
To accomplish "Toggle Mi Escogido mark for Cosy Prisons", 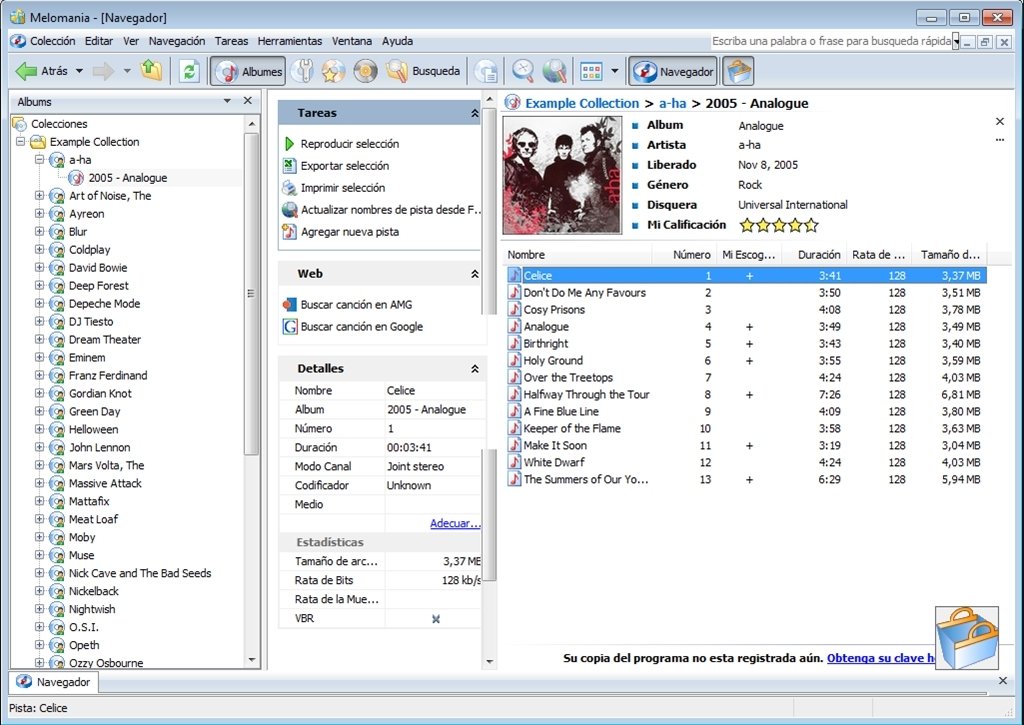I will 749,310.
